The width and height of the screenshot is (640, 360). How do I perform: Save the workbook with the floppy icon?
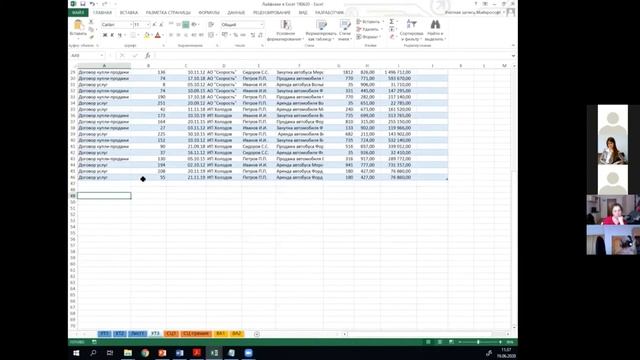(x=83, y=4)
